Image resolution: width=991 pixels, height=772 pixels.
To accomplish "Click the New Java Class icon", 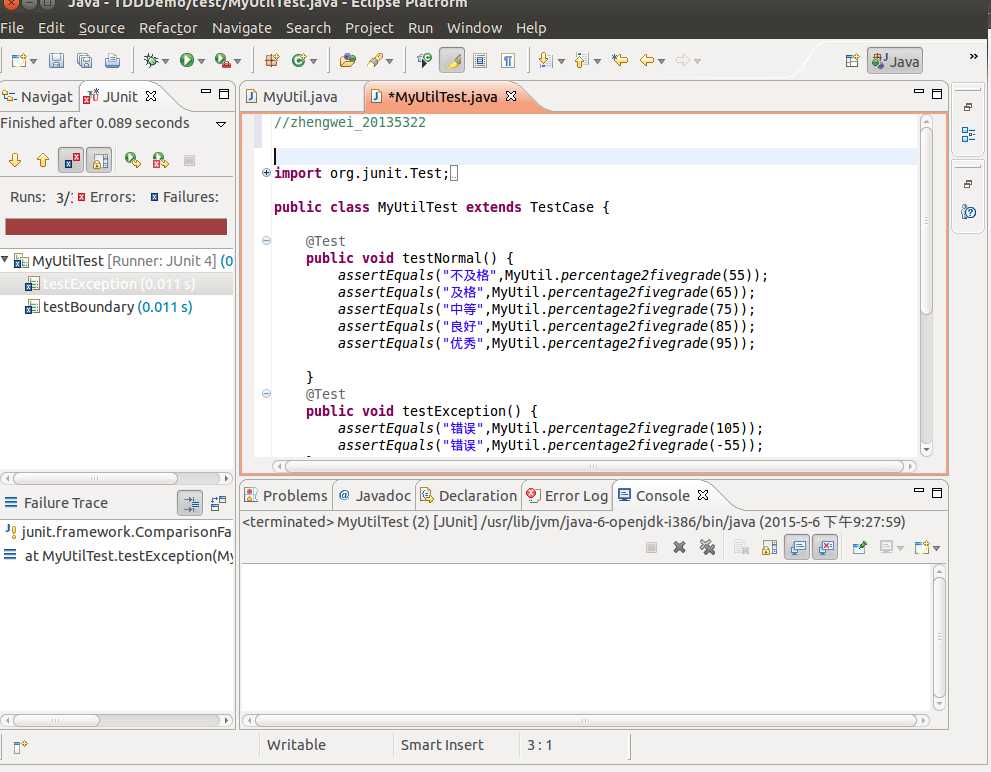I will click(x=298, y=61).
